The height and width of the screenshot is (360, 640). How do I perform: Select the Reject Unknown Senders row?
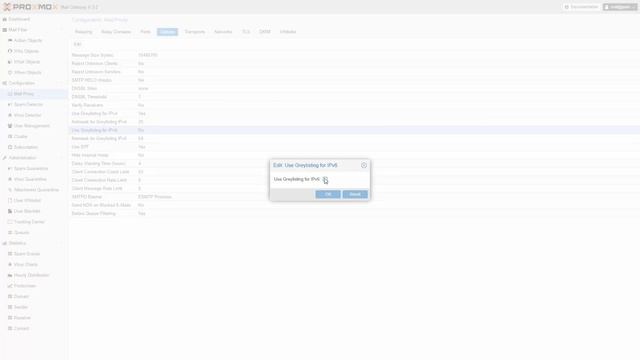coord(354,72)
